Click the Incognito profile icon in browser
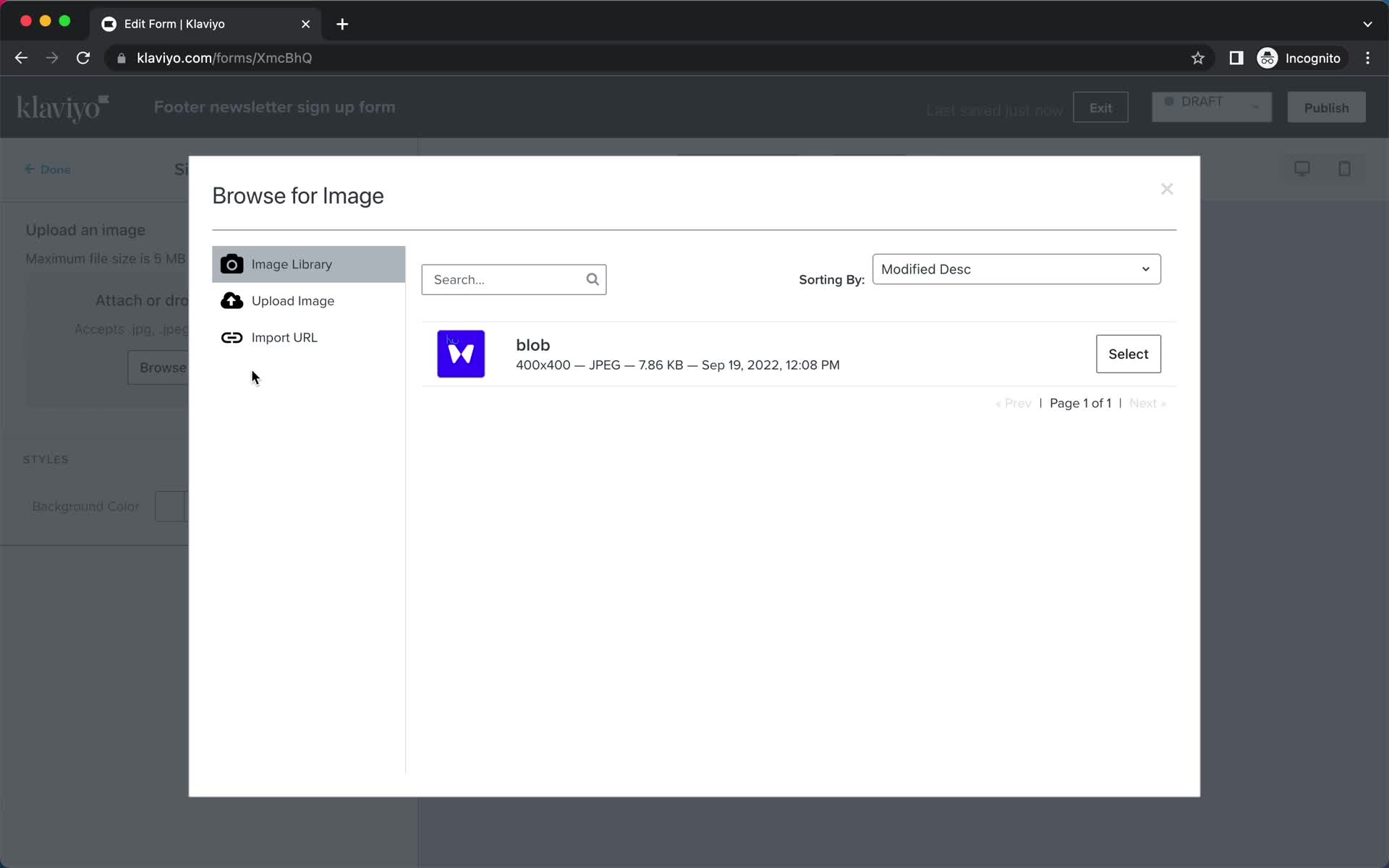This screenshot has height=868, width=1389. [1267, 58]
